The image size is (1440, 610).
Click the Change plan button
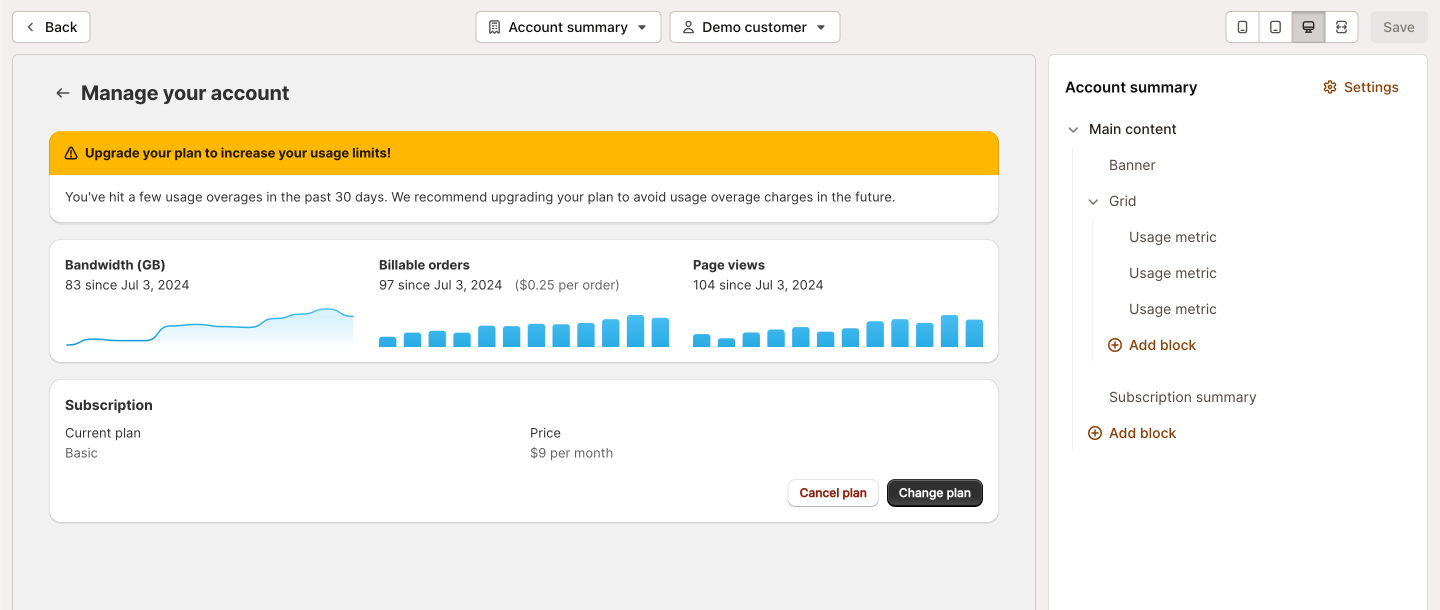(x=934, y=492)
